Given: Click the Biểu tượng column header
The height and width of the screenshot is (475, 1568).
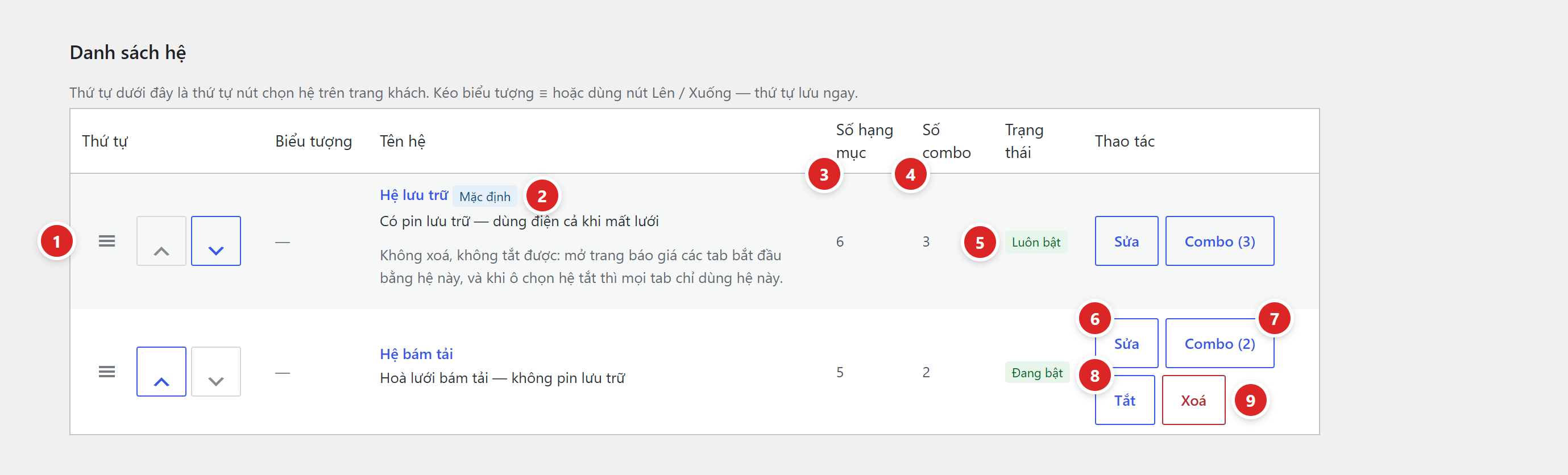Looking at the screenshot, I should coord(313,141).
